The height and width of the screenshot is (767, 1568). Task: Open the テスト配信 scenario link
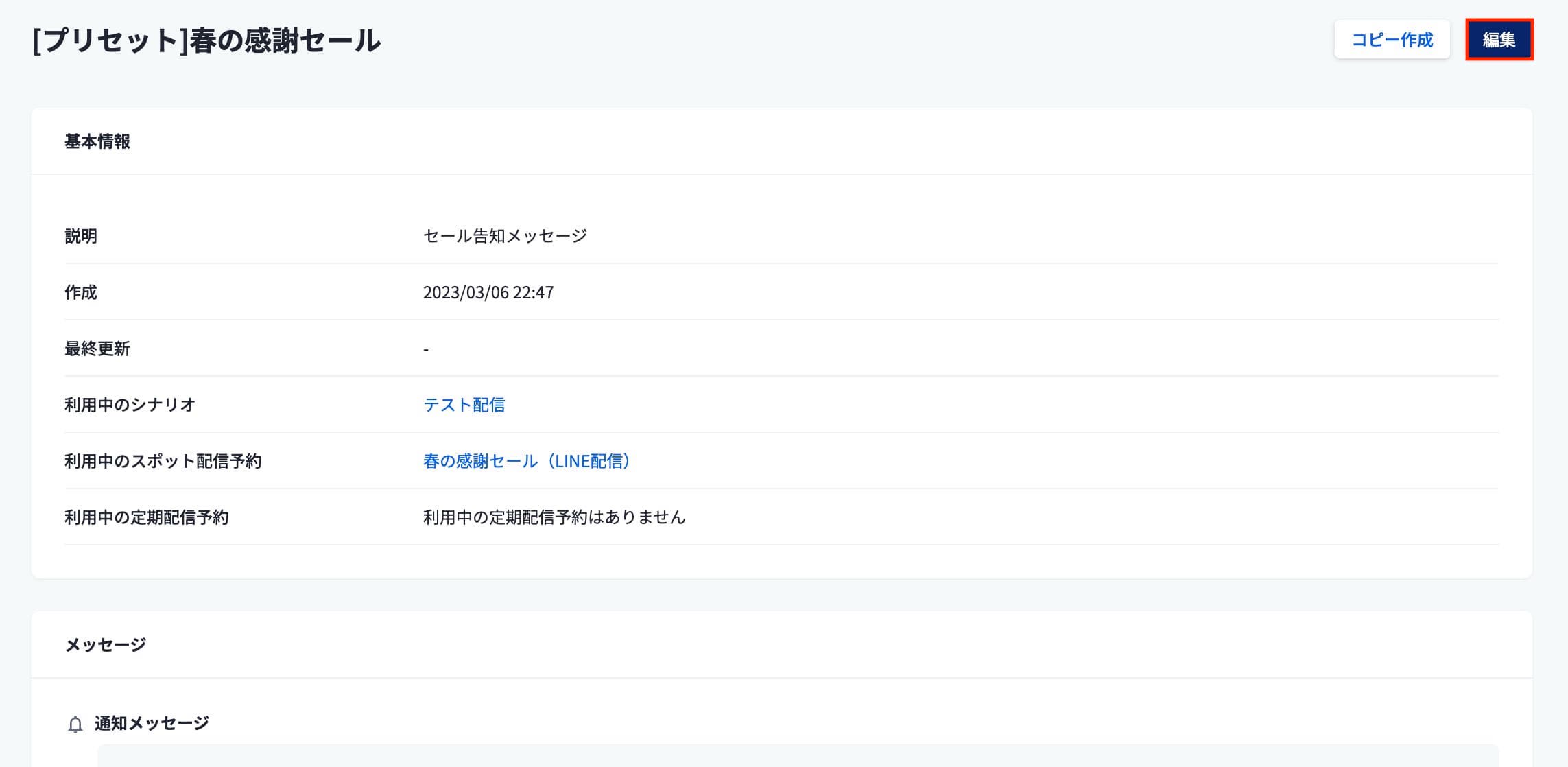(464, 405)
